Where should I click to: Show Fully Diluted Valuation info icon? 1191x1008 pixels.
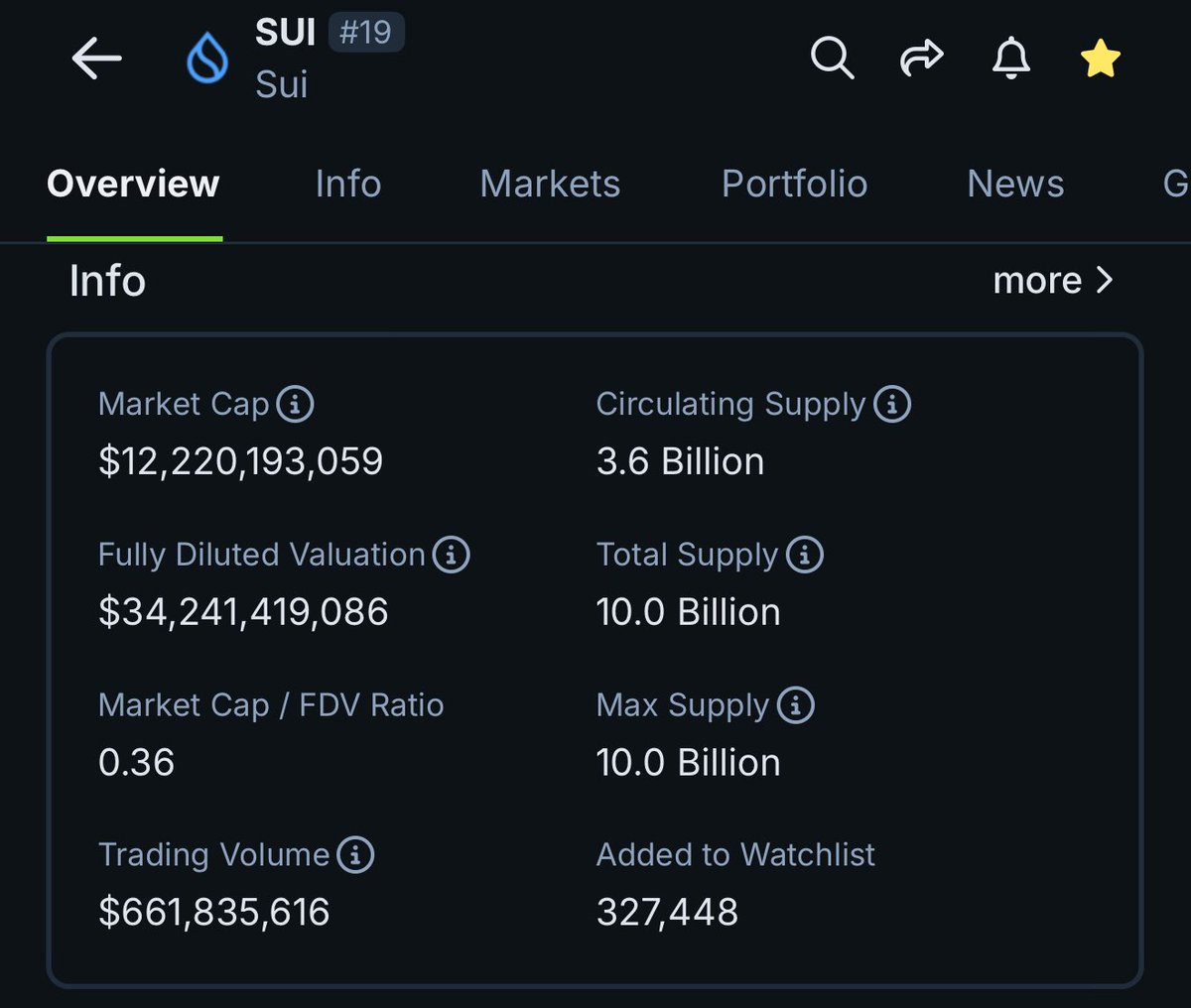pyautogui.click(x=451, y=555)
